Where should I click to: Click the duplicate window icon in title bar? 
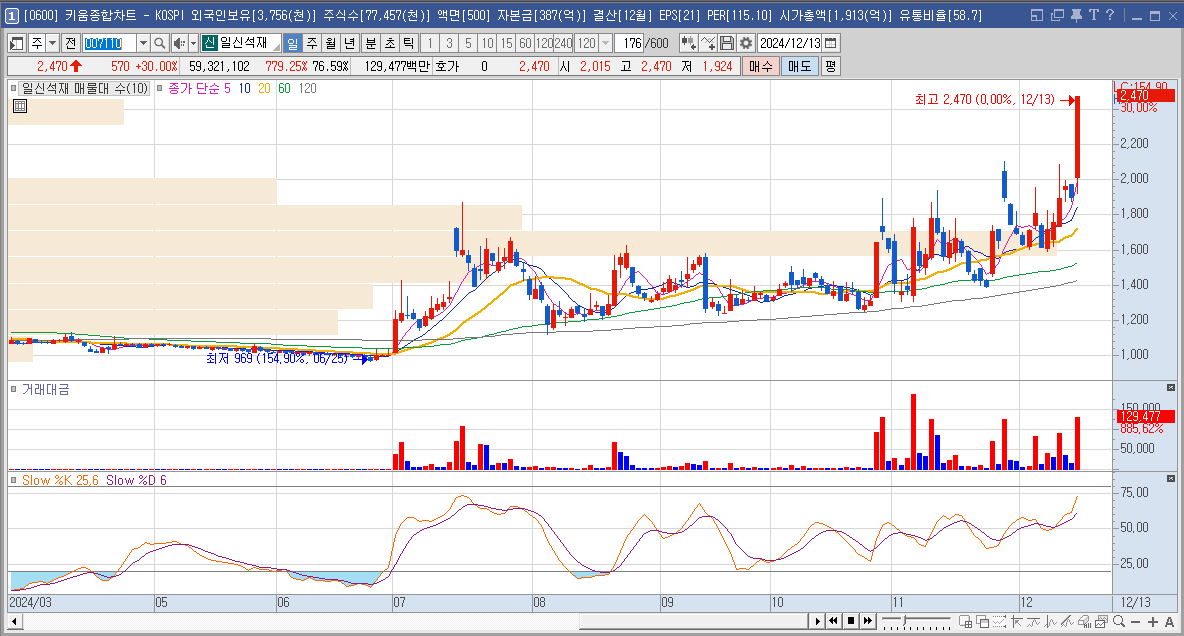coord(1057,15)
